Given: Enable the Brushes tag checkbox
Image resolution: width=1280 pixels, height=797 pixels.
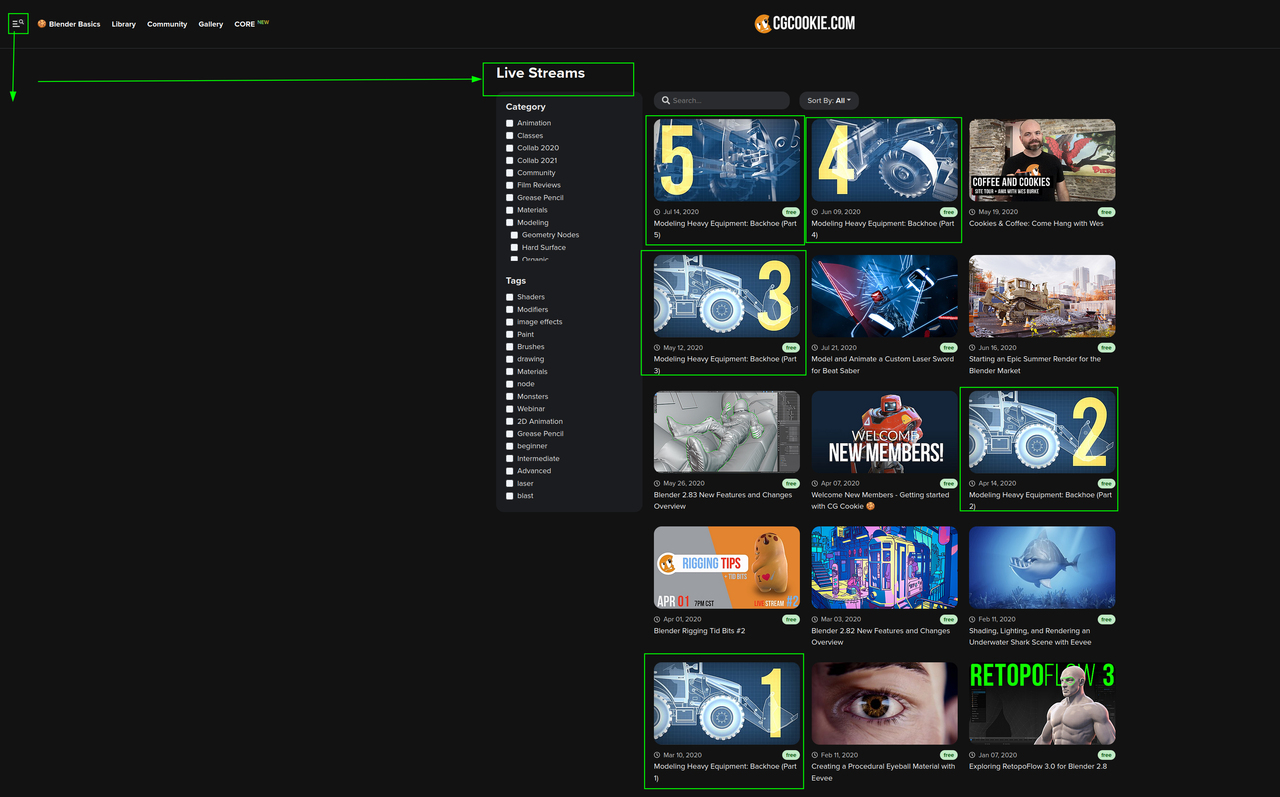Looking at the screenshot, I should click(510, 347).
